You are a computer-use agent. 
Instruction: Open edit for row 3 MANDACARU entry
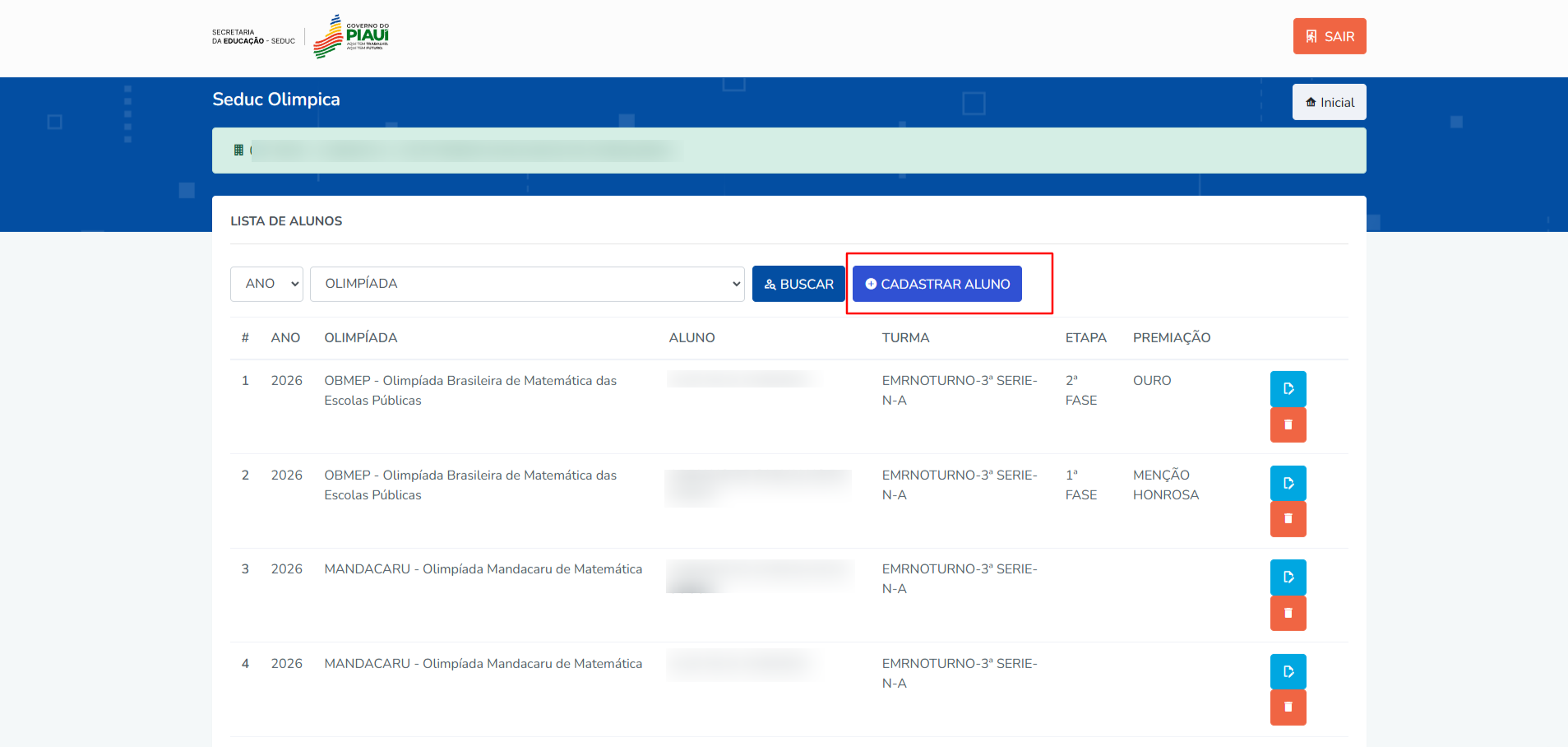pos(1288,577)
